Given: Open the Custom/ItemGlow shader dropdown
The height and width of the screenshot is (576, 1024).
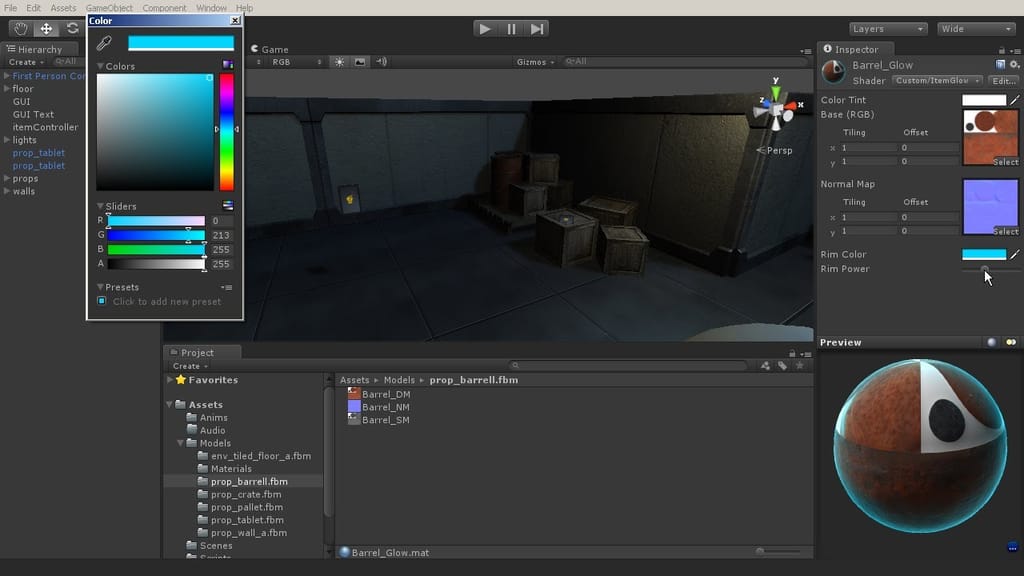Looking at the screenshot, I should coord(936,81).
